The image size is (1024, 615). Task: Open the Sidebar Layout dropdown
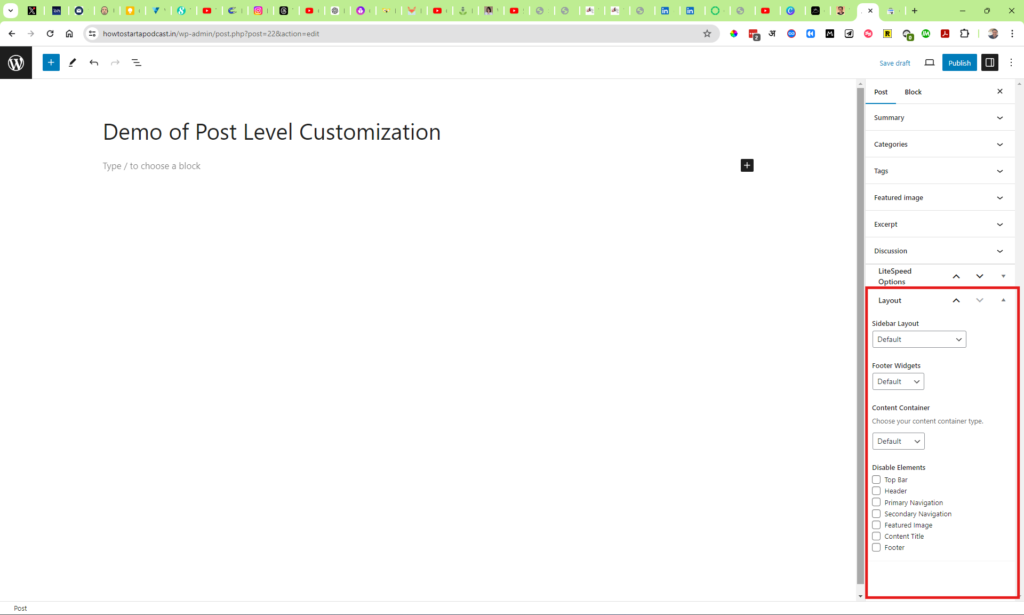919,339
